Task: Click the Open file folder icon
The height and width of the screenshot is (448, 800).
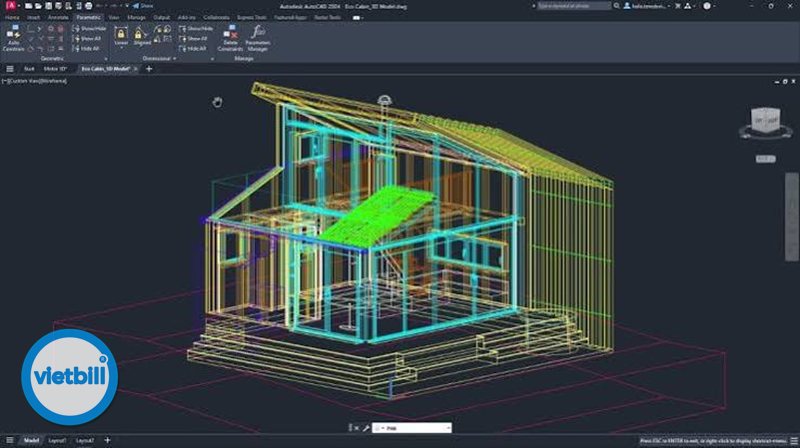Action: click(38, 6)
